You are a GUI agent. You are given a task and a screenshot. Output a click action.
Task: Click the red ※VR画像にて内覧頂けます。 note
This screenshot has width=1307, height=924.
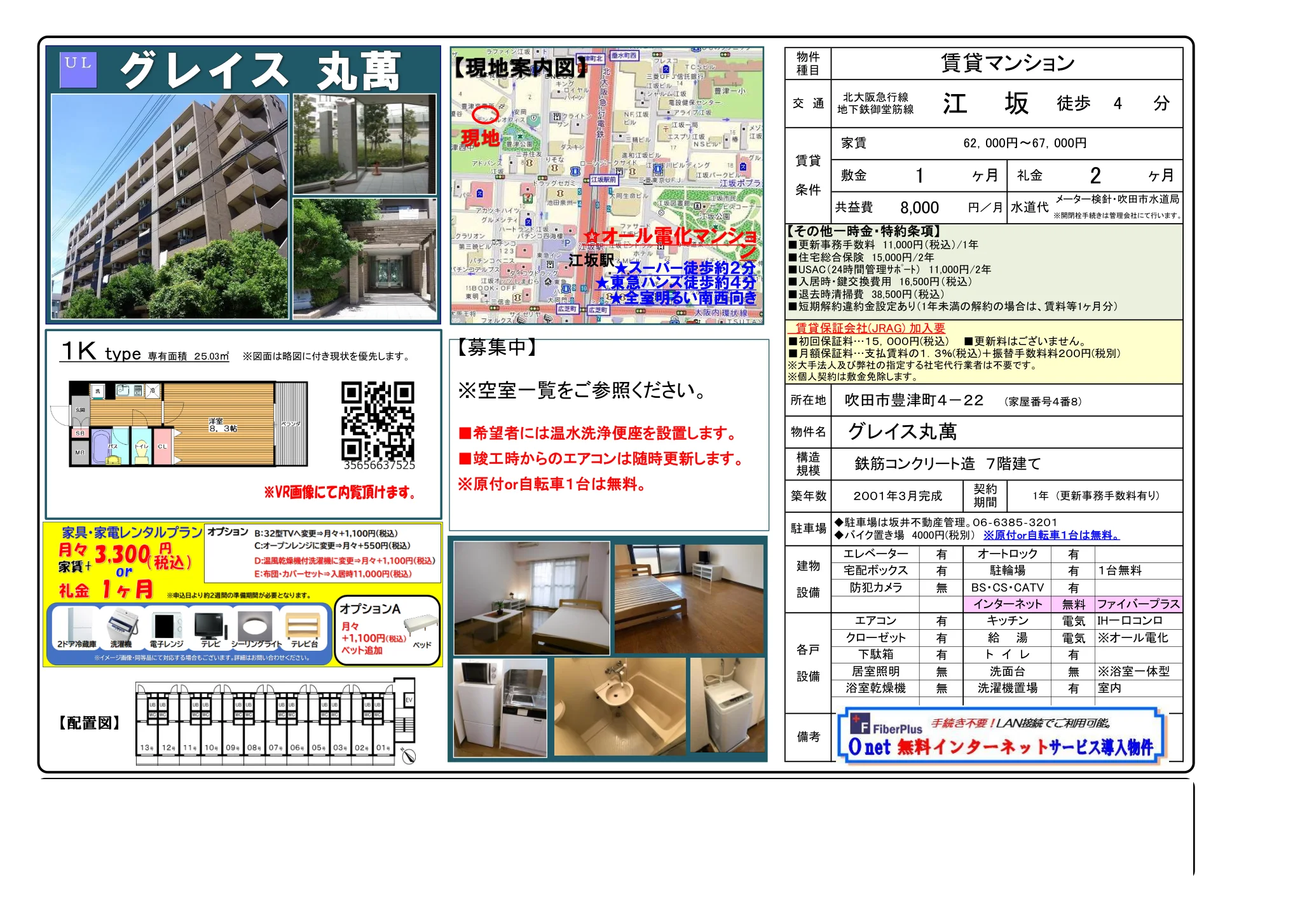[341, 493]
